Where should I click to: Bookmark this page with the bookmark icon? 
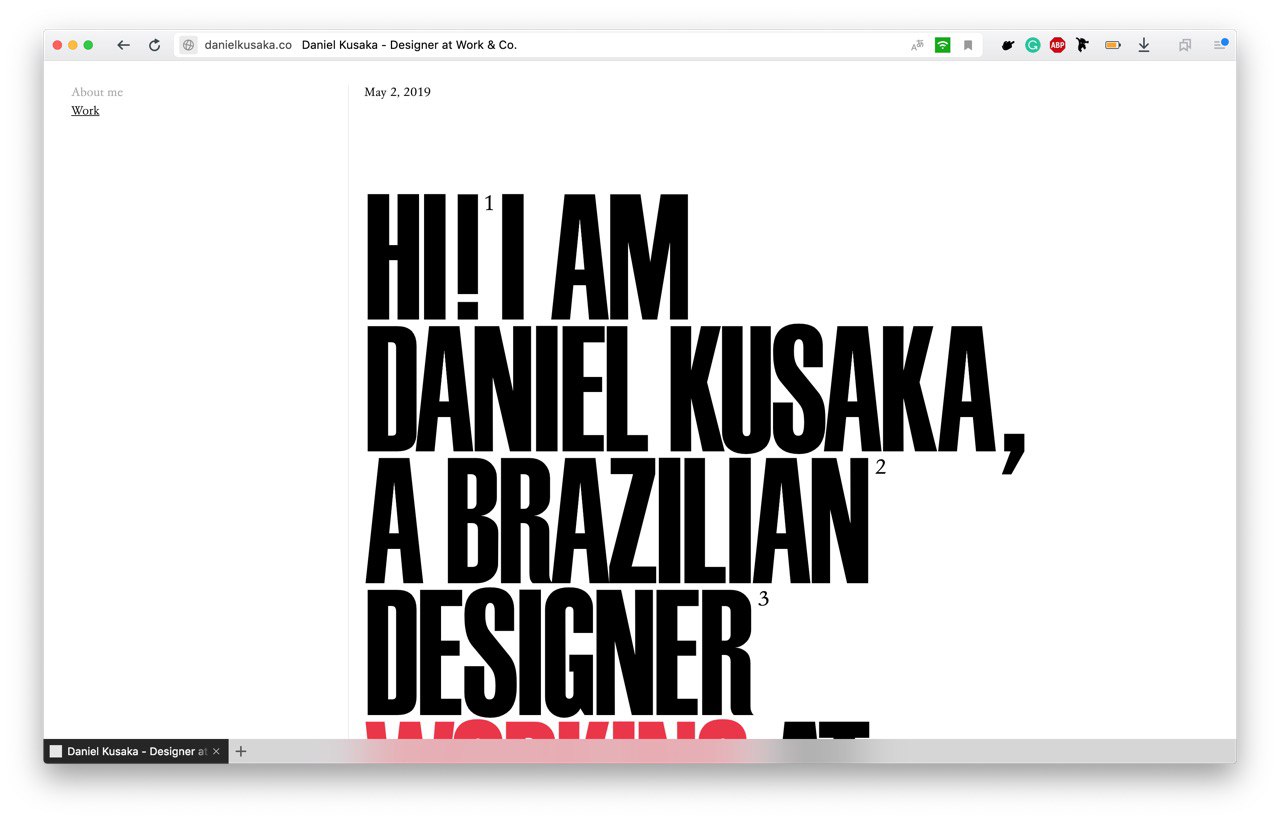968,45
